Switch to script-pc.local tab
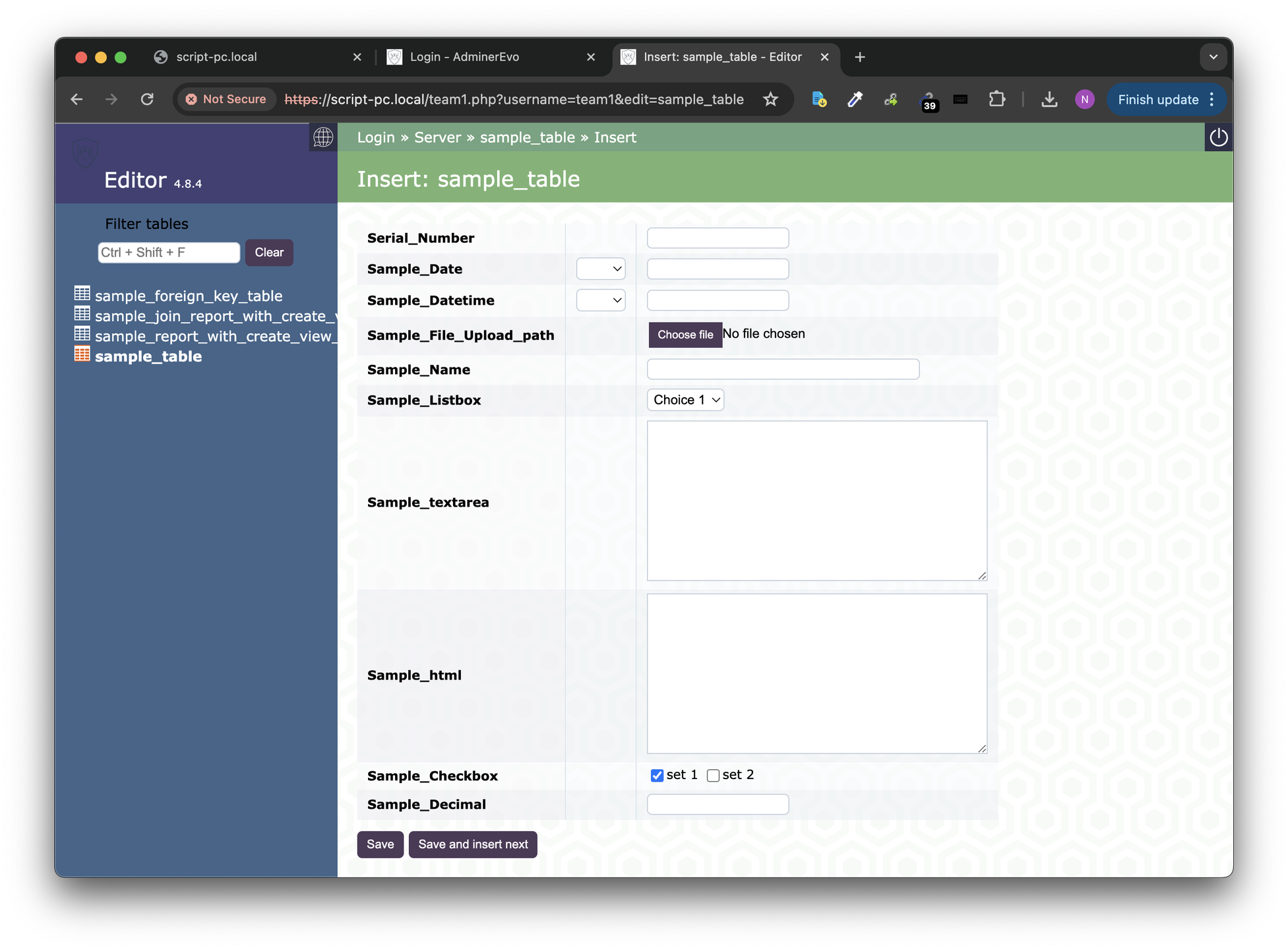Image resolution: width=1288 pixels, height=950 pixels. click(217, 57)
